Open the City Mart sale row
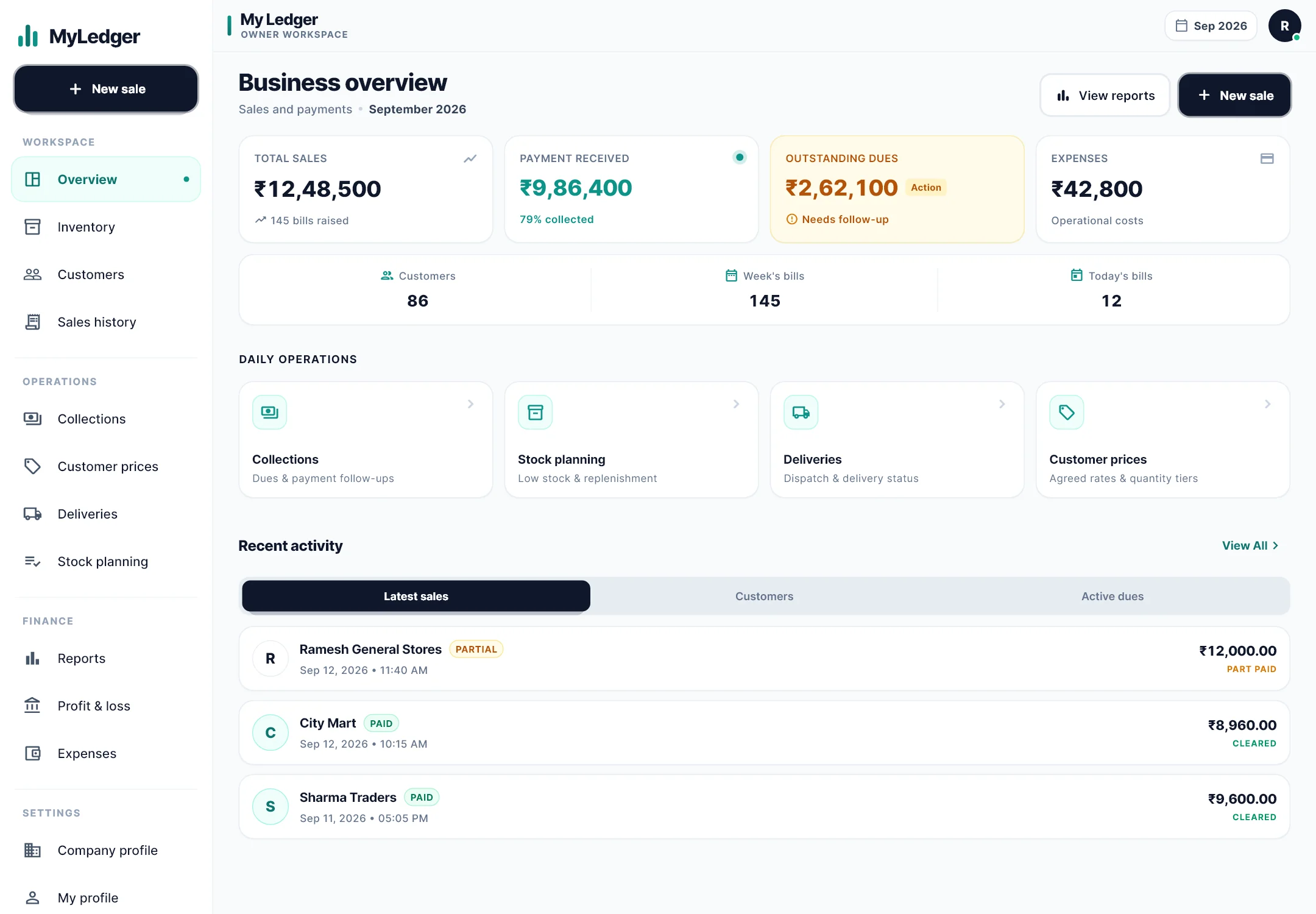 tap(764, 732)
